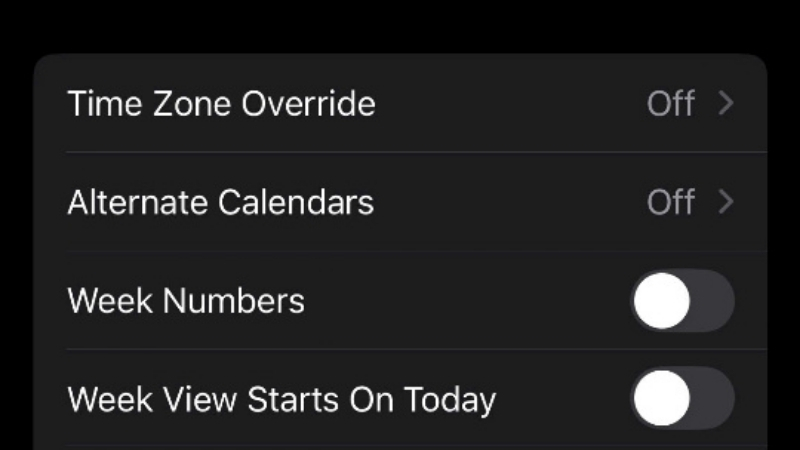Tap the chevron arrow beside Alternate Calendars
800x450 pixels.
(726, 202)
